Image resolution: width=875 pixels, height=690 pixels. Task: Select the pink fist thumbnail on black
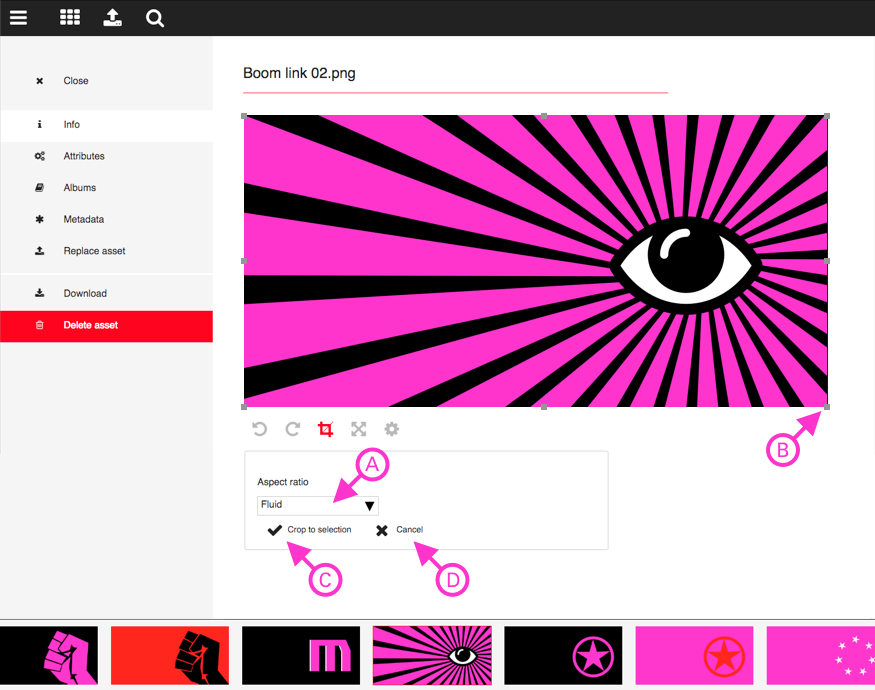(49, 655)
